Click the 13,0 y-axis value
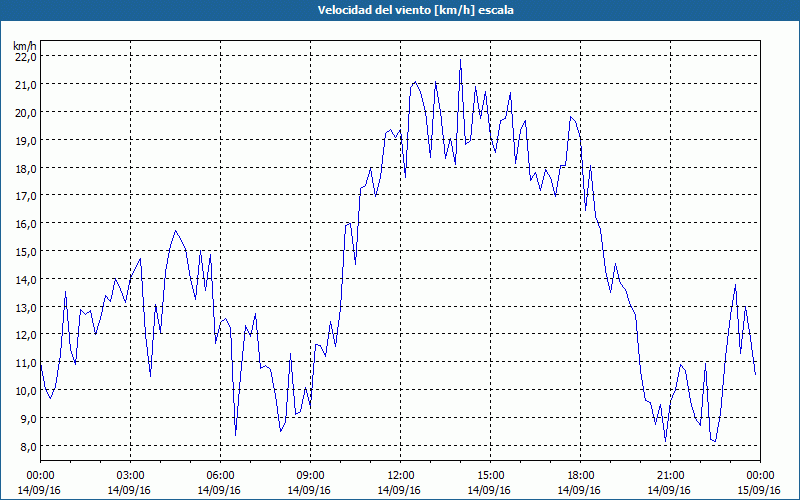The image size is (800, 500). pyautogui.click(x=25, y=308)
